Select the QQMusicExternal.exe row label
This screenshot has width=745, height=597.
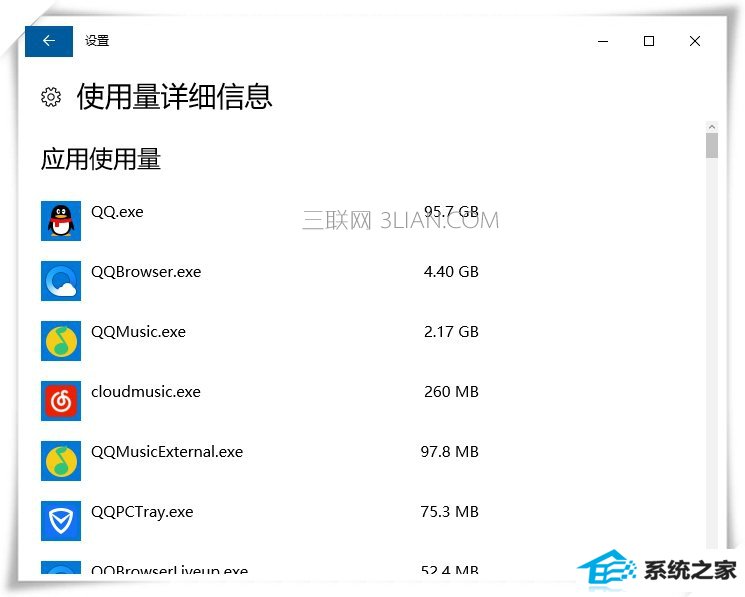pos(167,452)
